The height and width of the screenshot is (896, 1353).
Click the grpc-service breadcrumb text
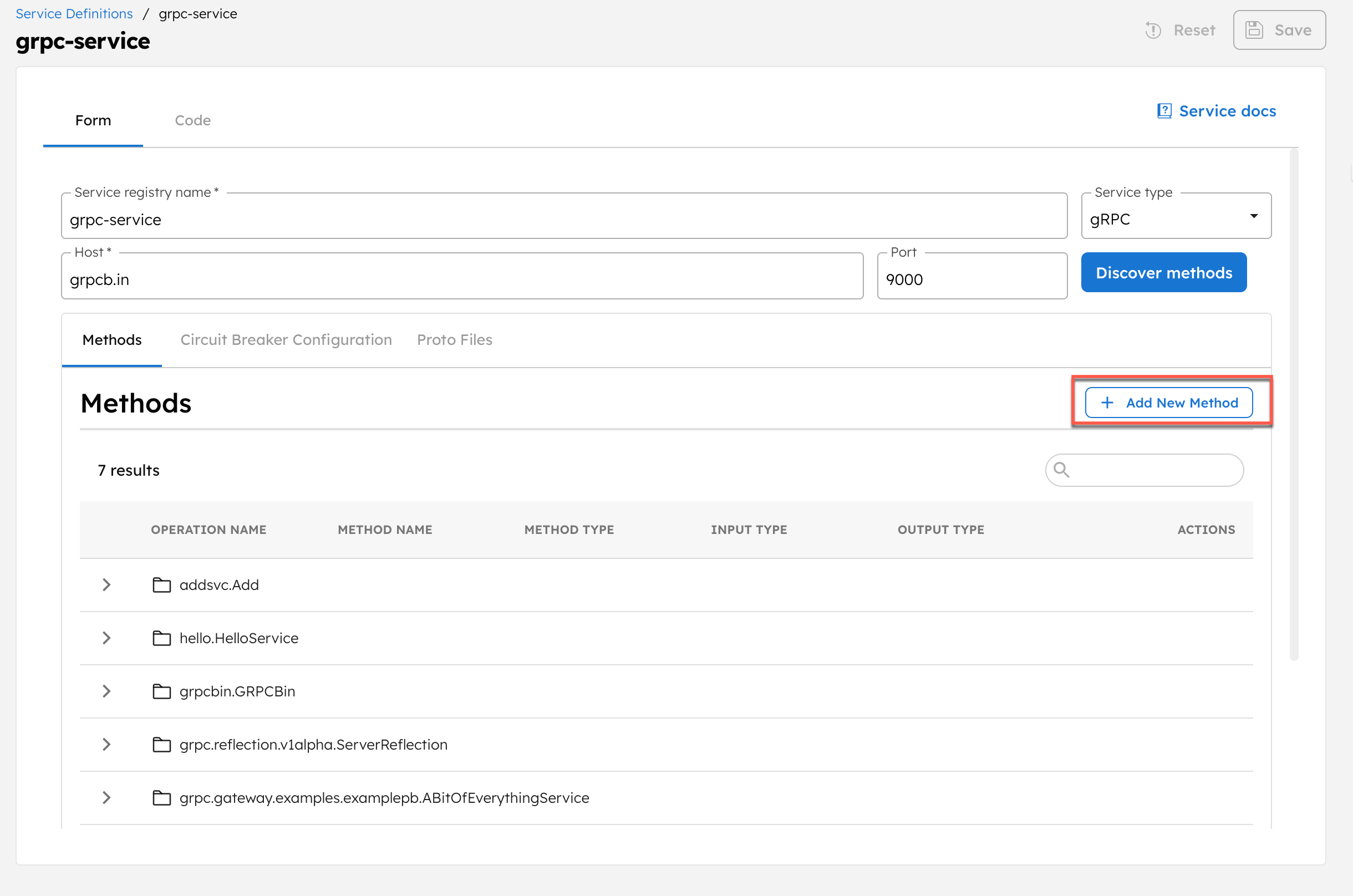(198, 14)
